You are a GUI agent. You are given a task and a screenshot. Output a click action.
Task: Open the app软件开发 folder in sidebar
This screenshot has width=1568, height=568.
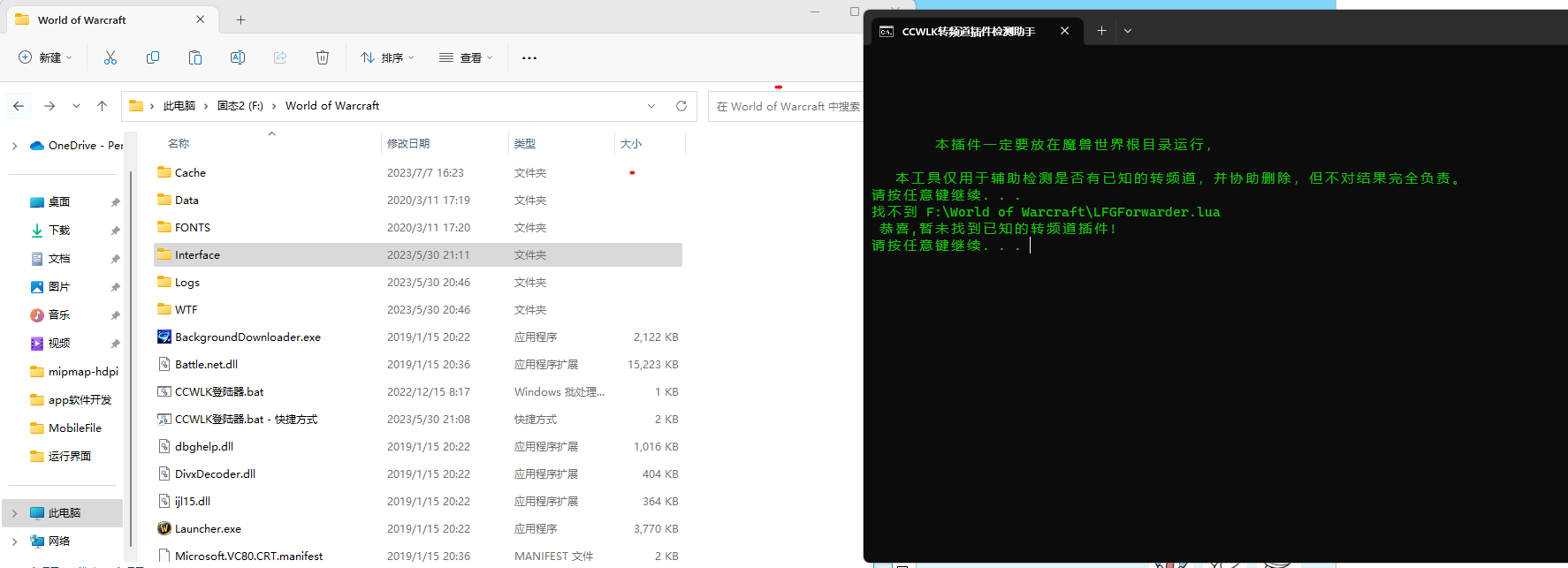pos(71,400)
